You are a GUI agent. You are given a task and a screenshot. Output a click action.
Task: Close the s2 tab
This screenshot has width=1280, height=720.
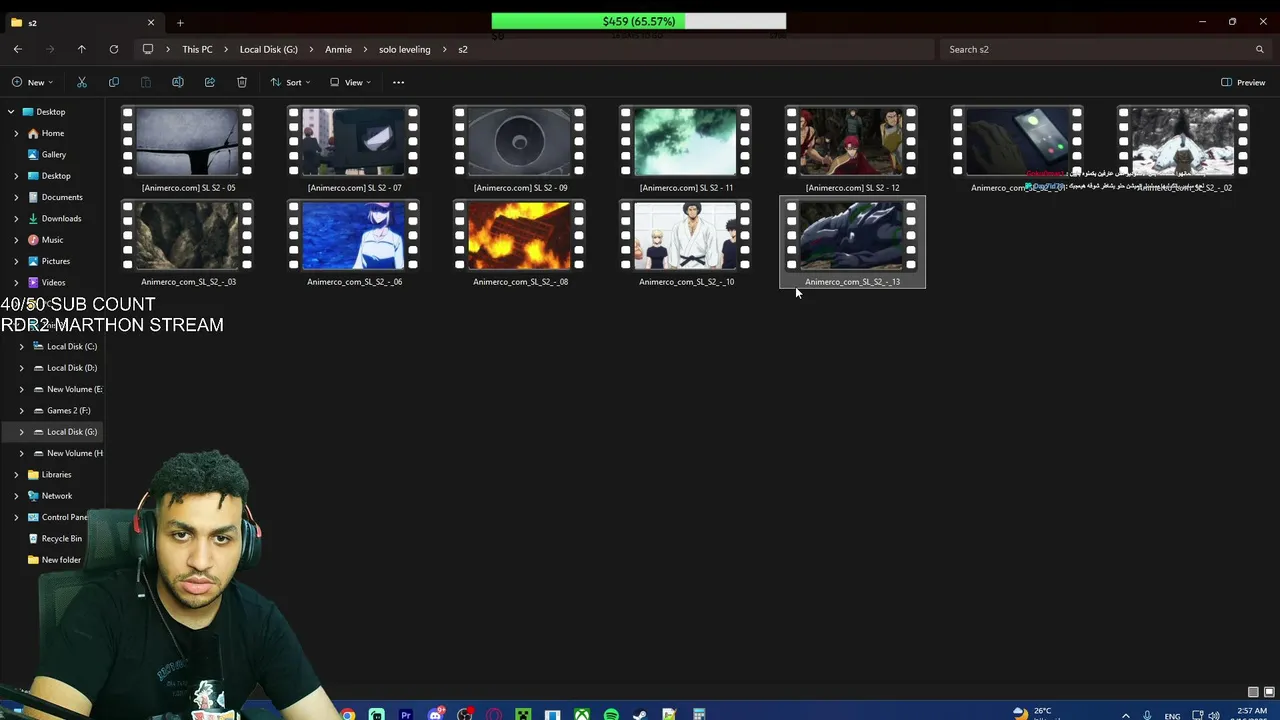[151, 22]
